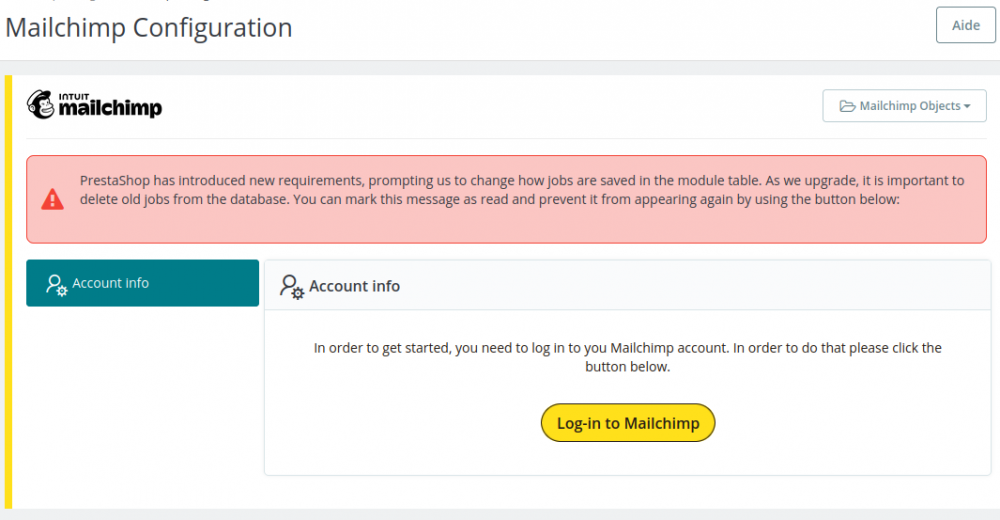Click the Intuit Mailchimp wordmark

coord(110,108)
